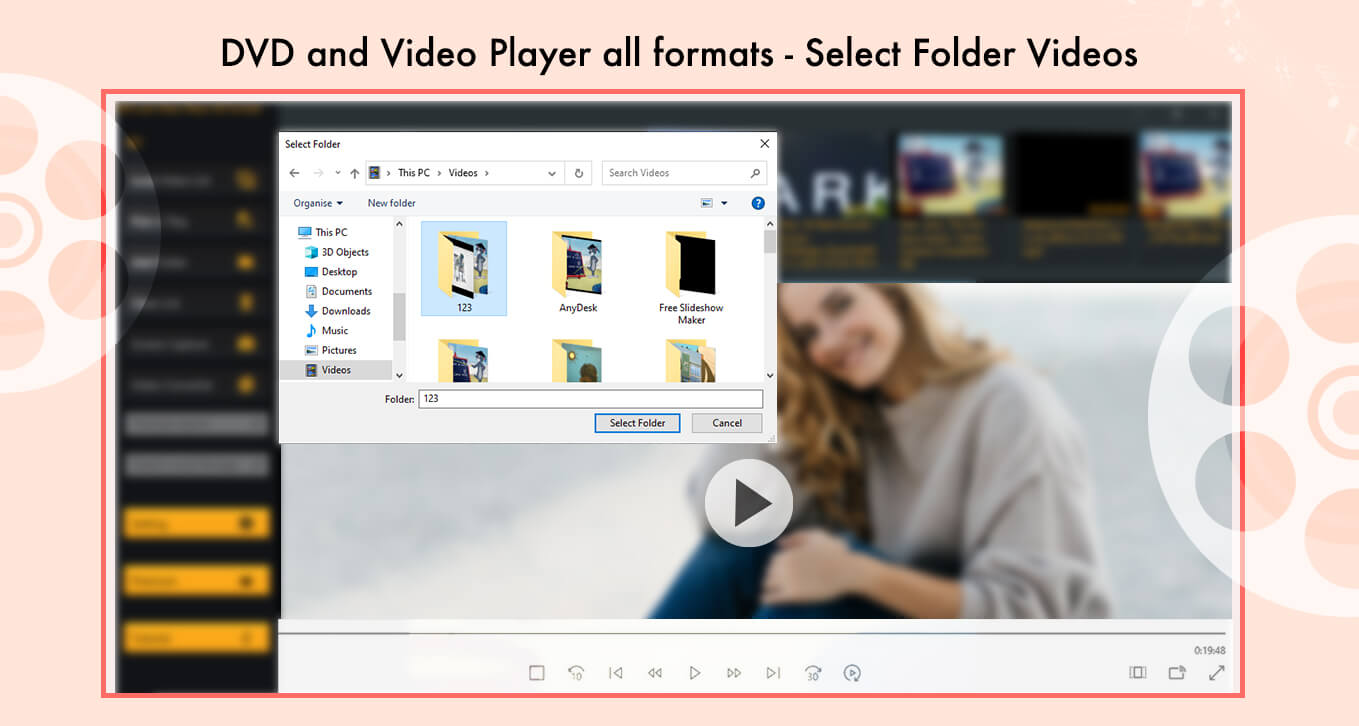Screen dimensions: 1359x726
Task: Open the blue Help icon
Action: click(758, 203)
